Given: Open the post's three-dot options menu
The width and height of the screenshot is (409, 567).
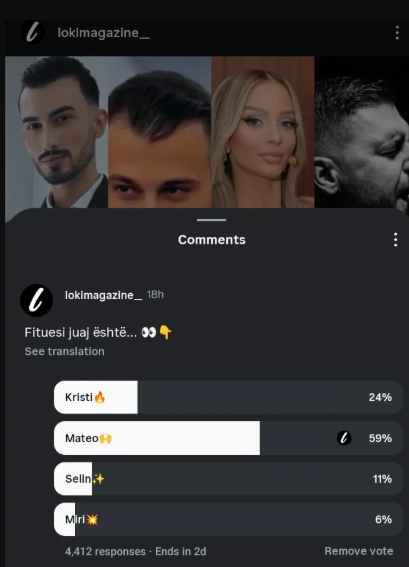Looking at the screenshot, I should pos(397,33).
